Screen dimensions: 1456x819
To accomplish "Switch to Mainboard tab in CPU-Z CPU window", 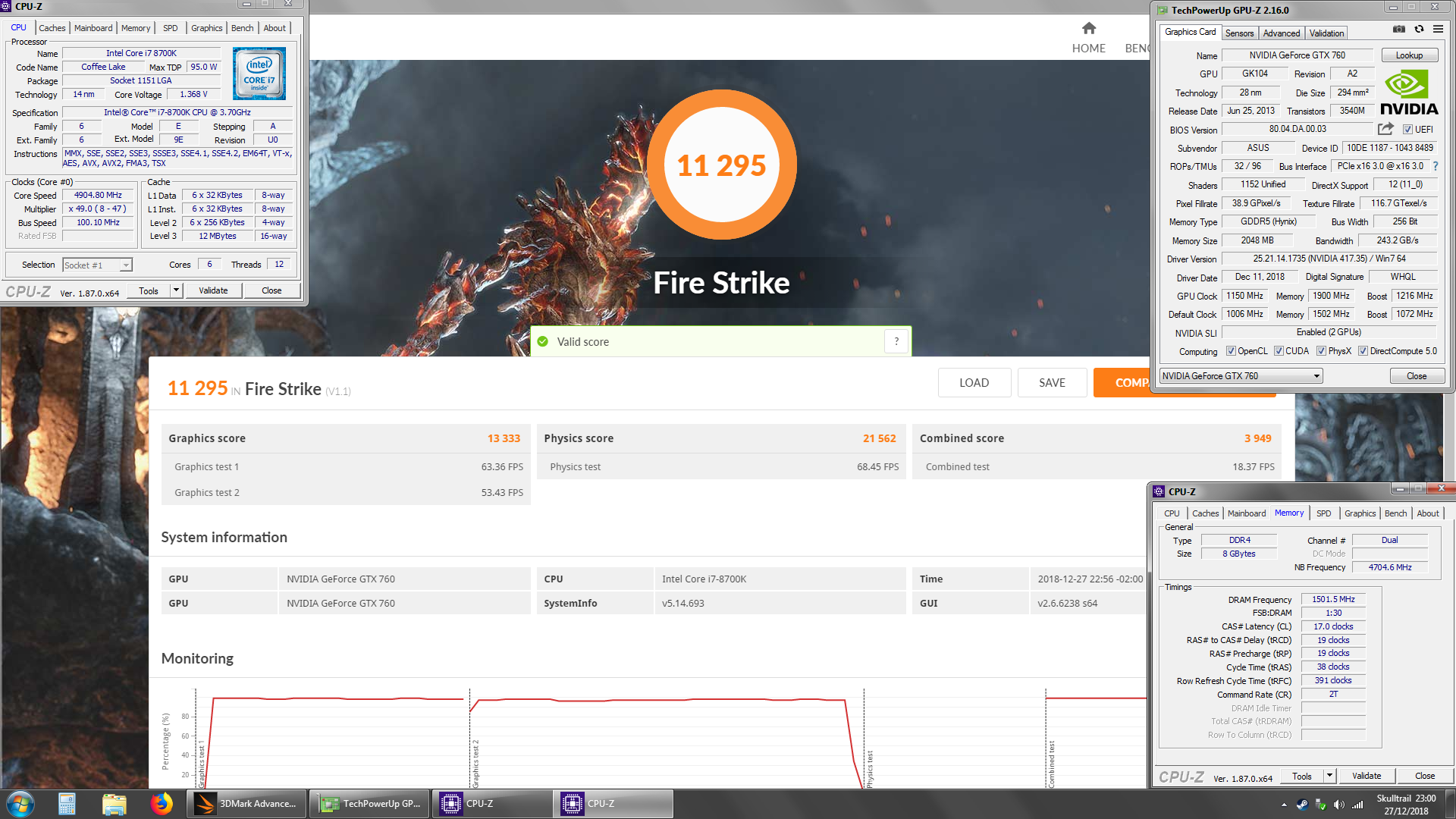I will tap(93, 28).
